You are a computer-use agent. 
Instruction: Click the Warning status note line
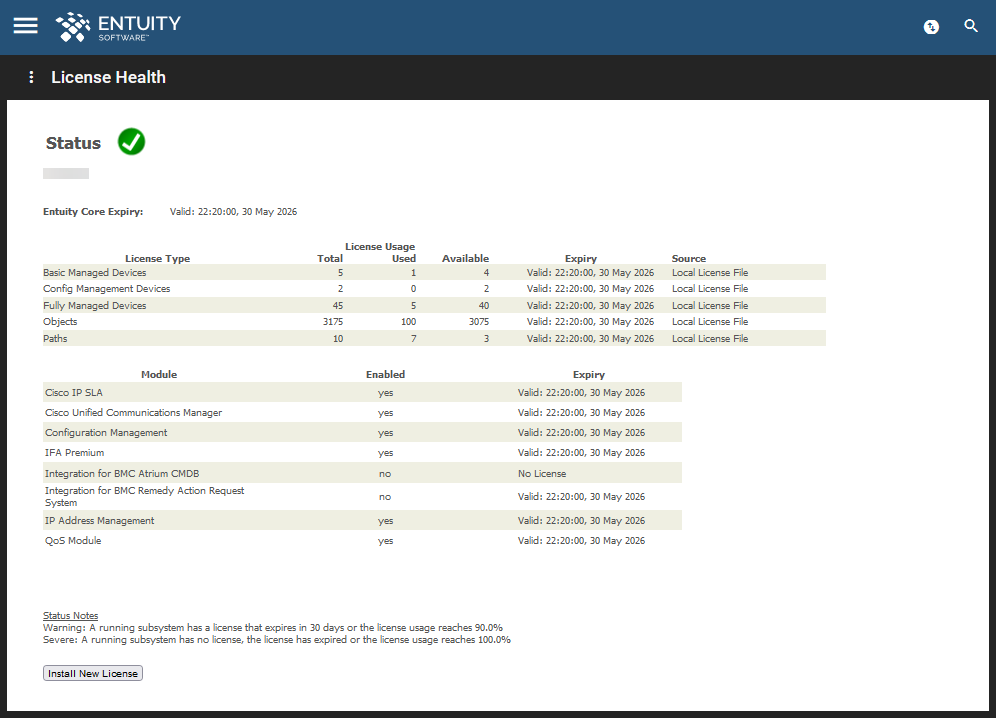[x=273, y=628]
